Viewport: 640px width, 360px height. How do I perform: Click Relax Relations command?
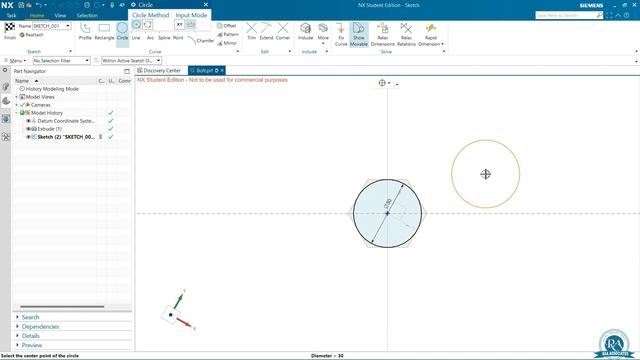[x=406, y=34]
